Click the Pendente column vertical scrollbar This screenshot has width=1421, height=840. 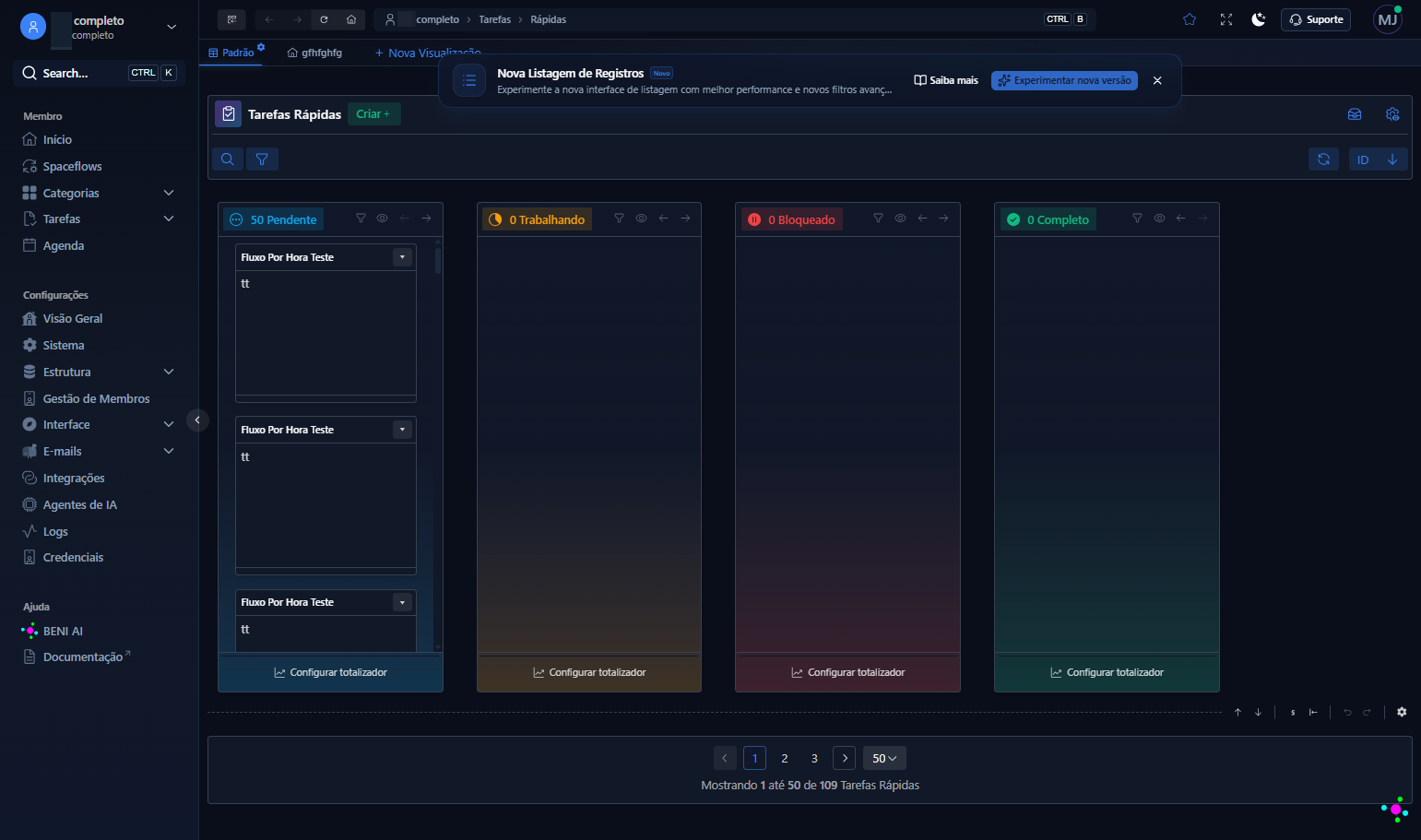(x=438, y=259)
